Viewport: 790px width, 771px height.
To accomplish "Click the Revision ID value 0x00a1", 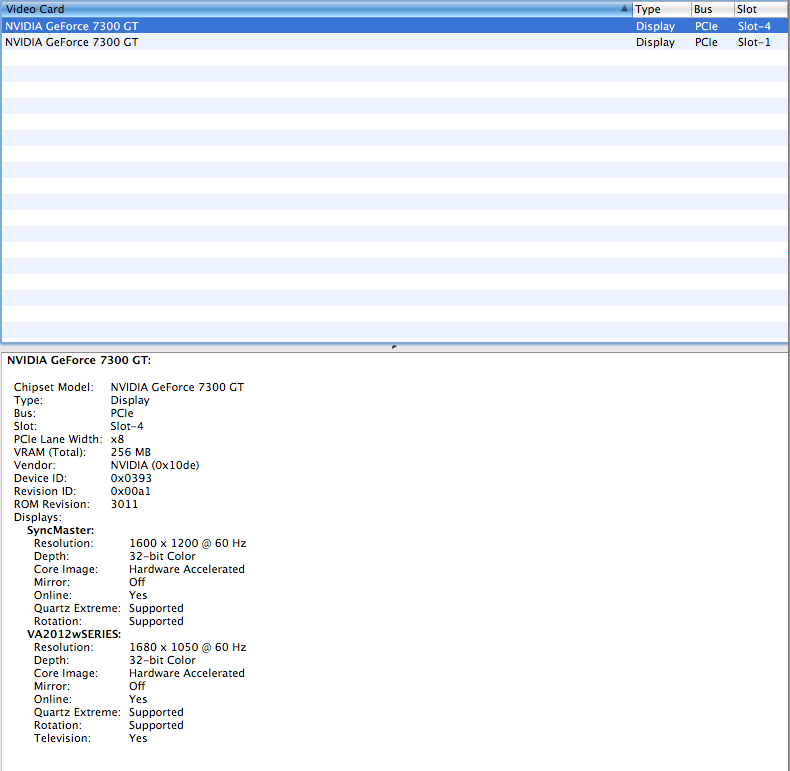I will tap(130, 491).
